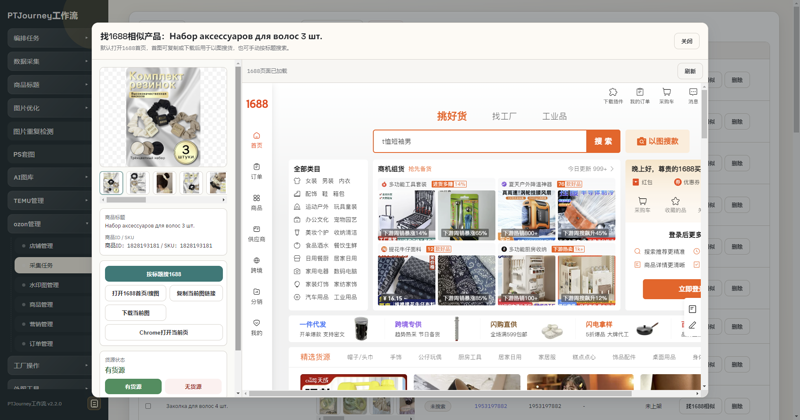Click the 1688 page bottom horizontal scrollbar
Viewport: 800px width, 420px height.
(440, 393)
